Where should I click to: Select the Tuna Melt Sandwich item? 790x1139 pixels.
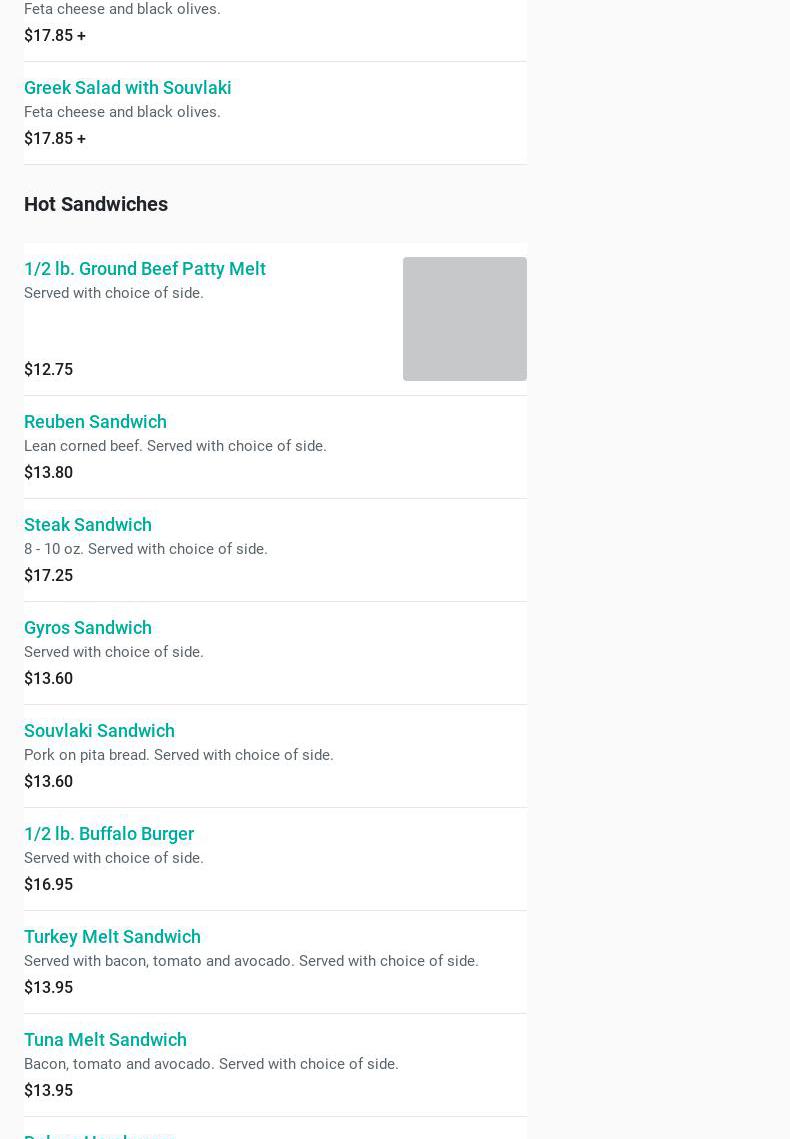click(105, 1040)
